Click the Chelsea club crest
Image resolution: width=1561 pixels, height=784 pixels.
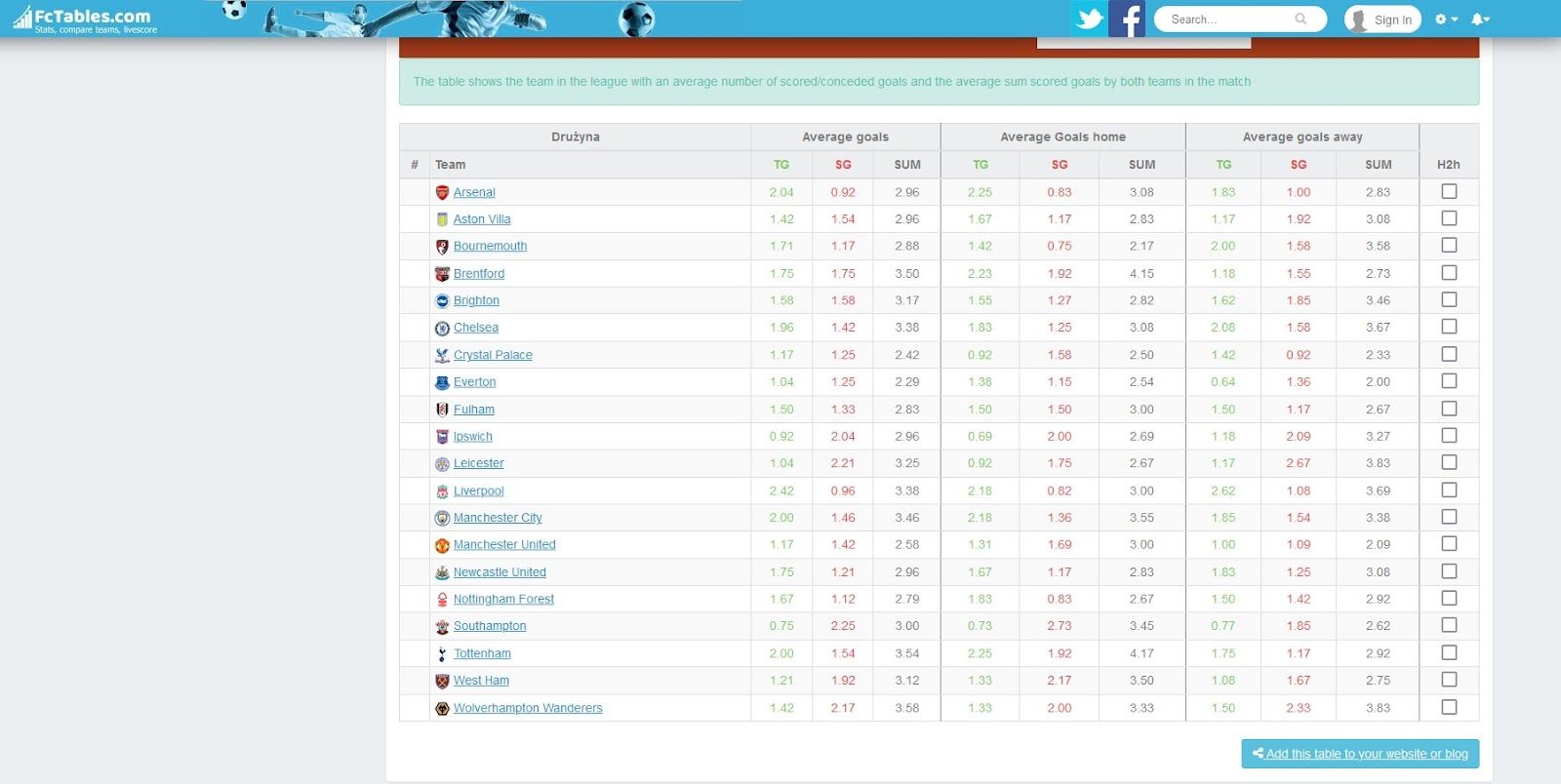442,328
